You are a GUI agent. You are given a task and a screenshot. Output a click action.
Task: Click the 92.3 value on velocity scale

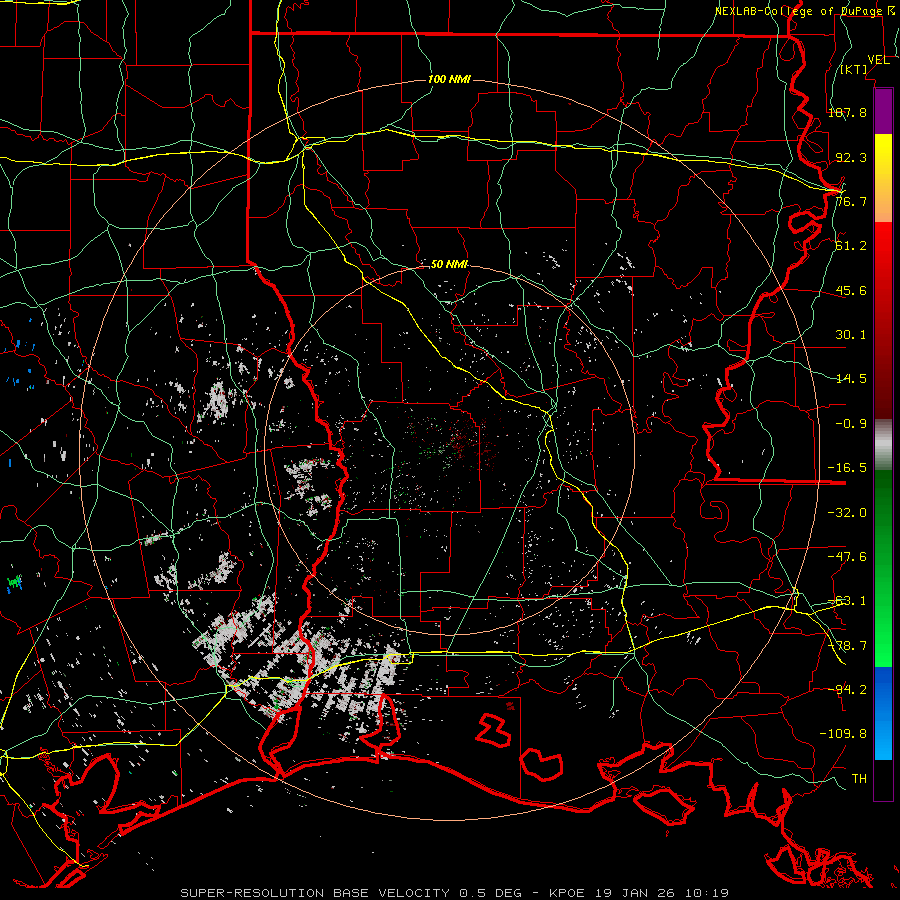(x=851, y=157)
